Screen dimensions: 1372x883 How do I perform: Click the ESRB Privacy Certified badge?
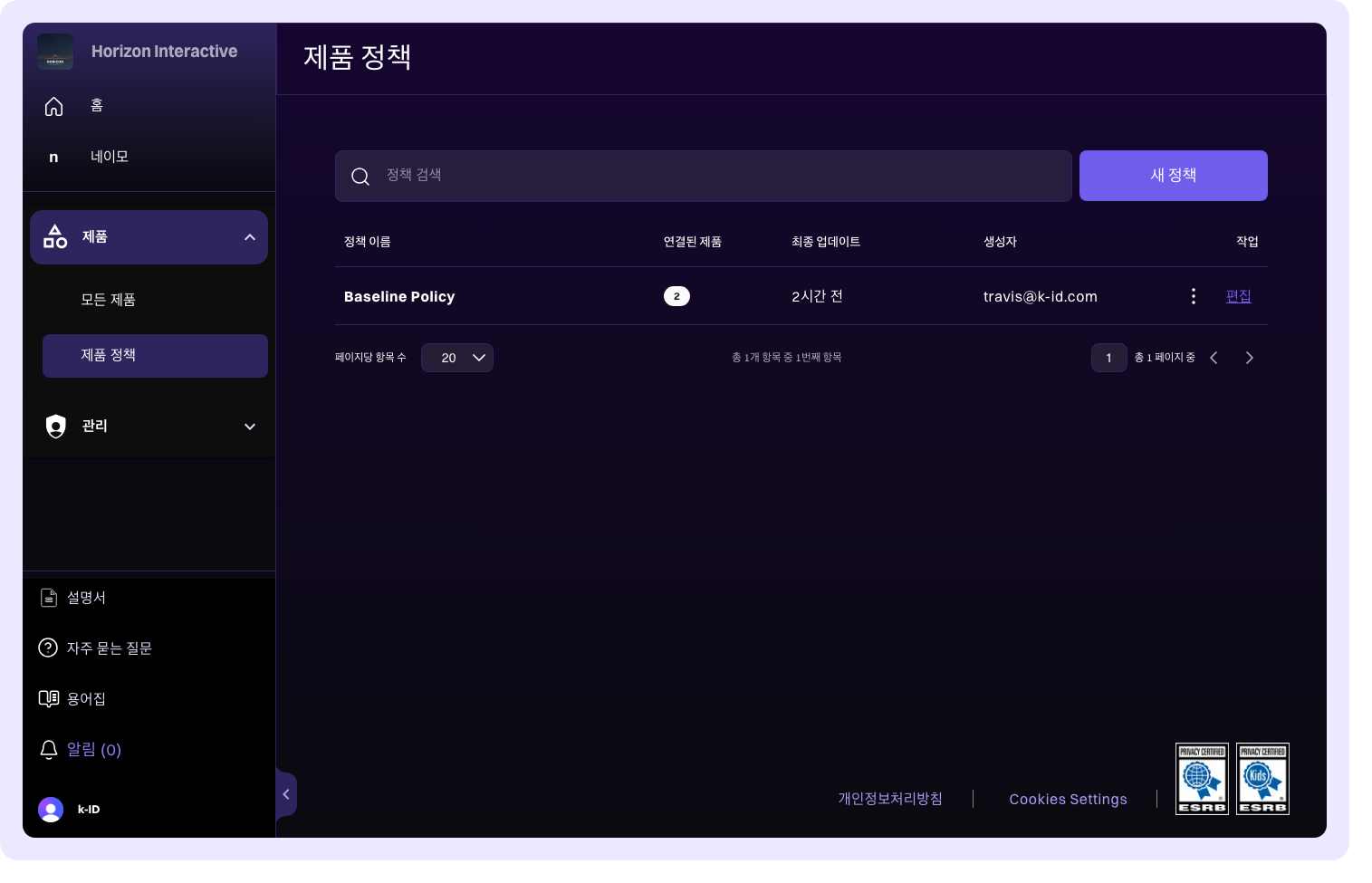[x=1202, y=779]
